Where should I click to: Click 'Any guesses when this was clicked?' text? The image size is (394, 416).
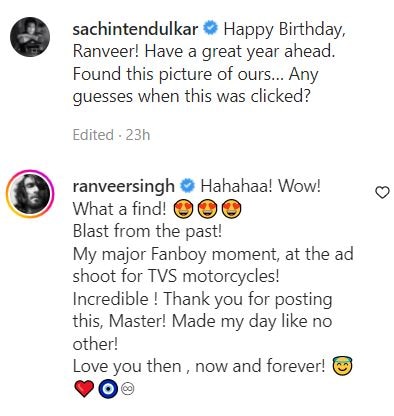(x=195, y=85)
